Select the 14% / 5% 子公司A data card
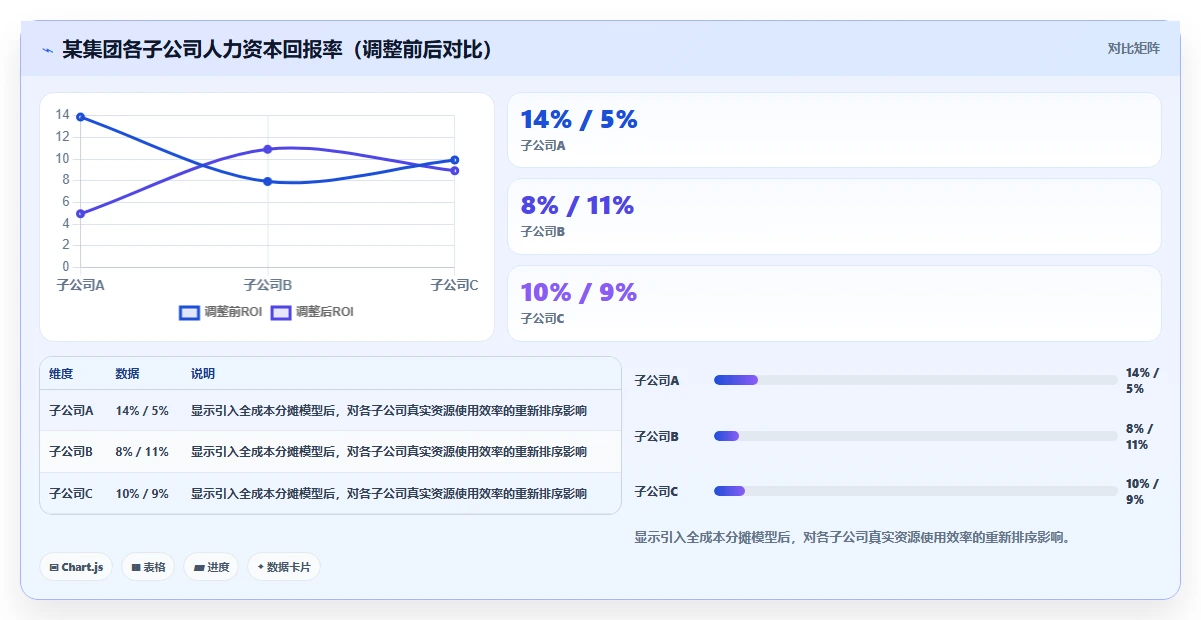 [834, 130]
